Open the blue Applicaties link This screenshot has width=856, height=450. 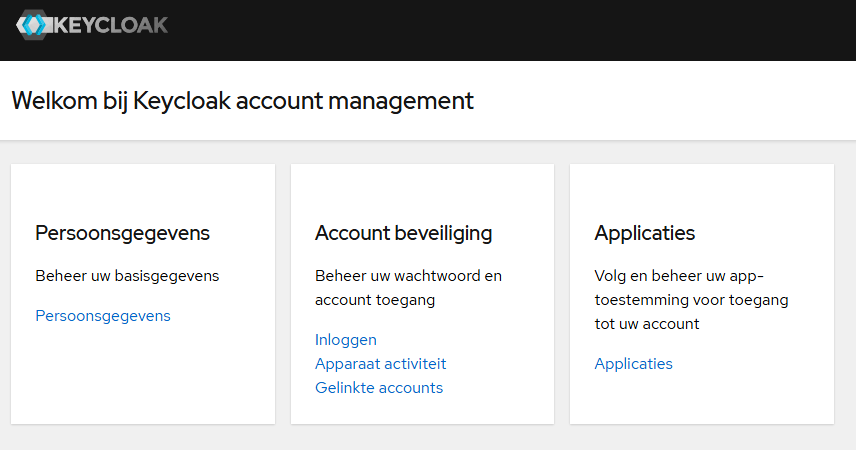point(633,364)
